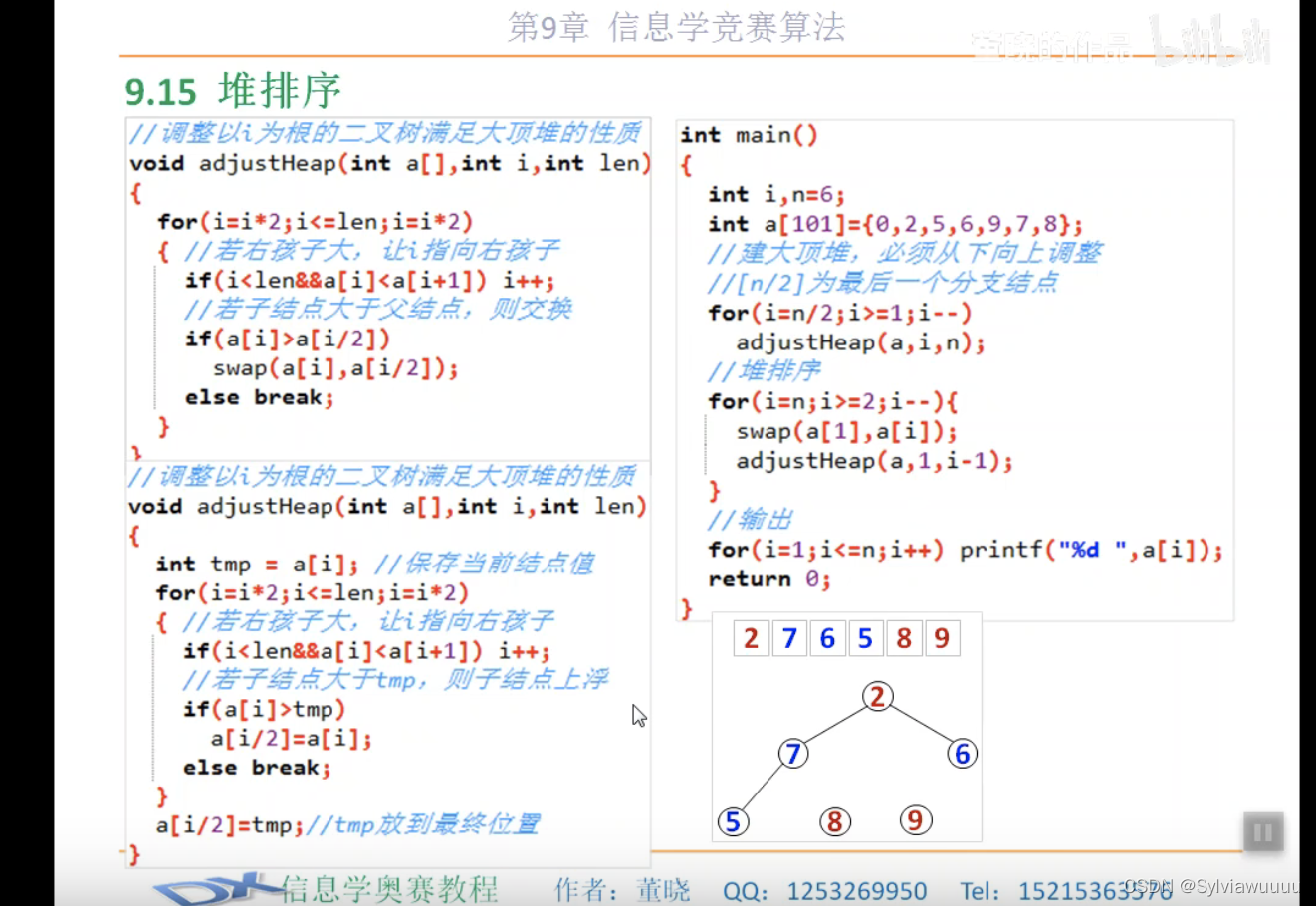Select the 'swap(a[i],a[i/2]);' statement
The image size is (1316, 906).
click(x=335, y=368)
